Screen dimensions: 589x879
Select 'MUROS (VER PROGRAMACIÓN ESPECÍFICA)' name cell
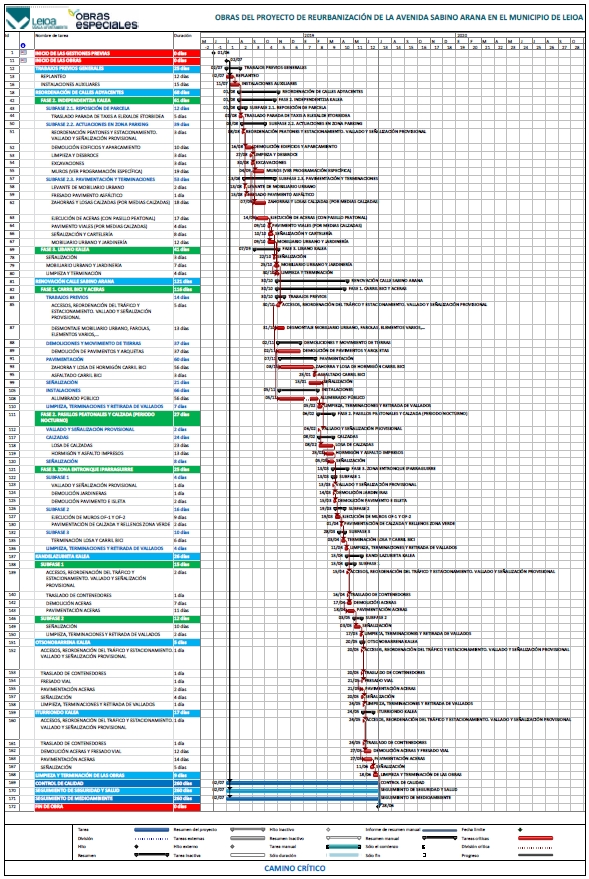pos(103,171)
